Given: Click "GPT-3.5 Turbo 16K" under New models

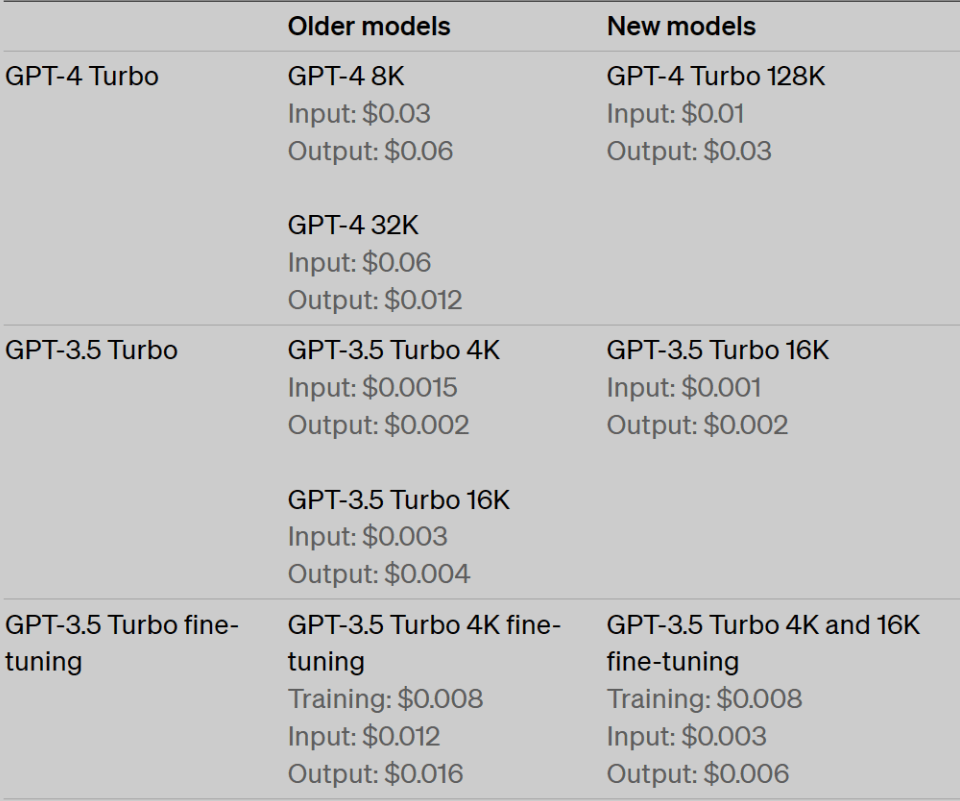Looking at the screenshot, I should click(718, 351).
